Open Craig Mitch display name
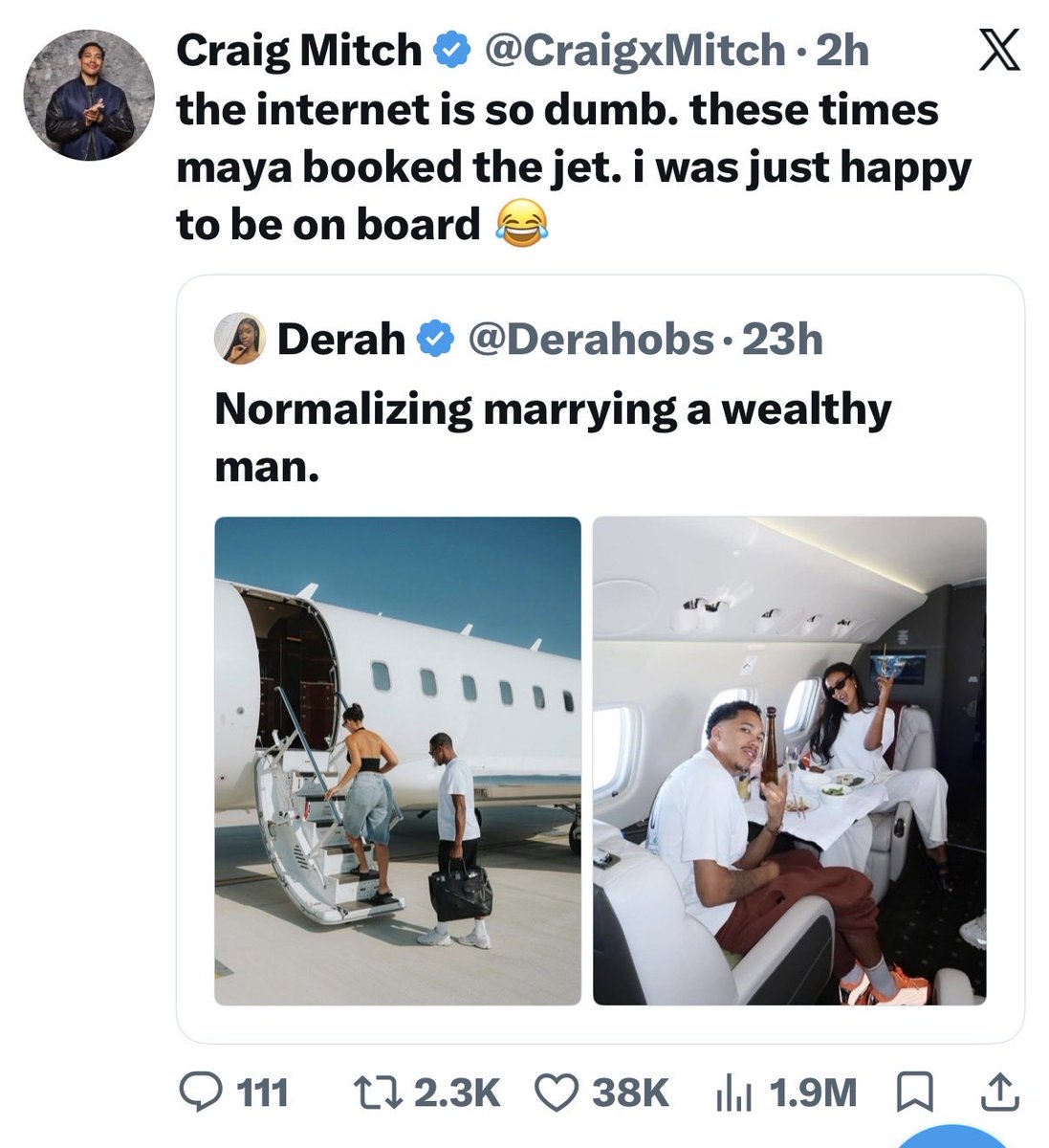This screenshot has height=1148, width=1049. coord(298,51)
